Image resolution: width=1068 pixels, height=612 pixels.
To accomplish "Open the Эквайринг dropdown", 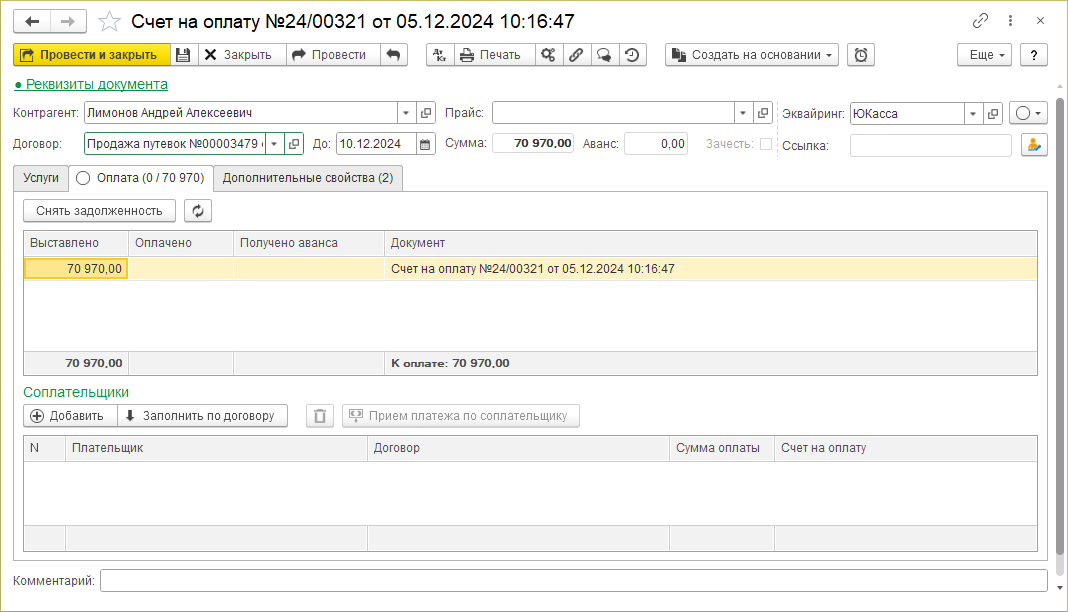I will click(x=972, y=113).
